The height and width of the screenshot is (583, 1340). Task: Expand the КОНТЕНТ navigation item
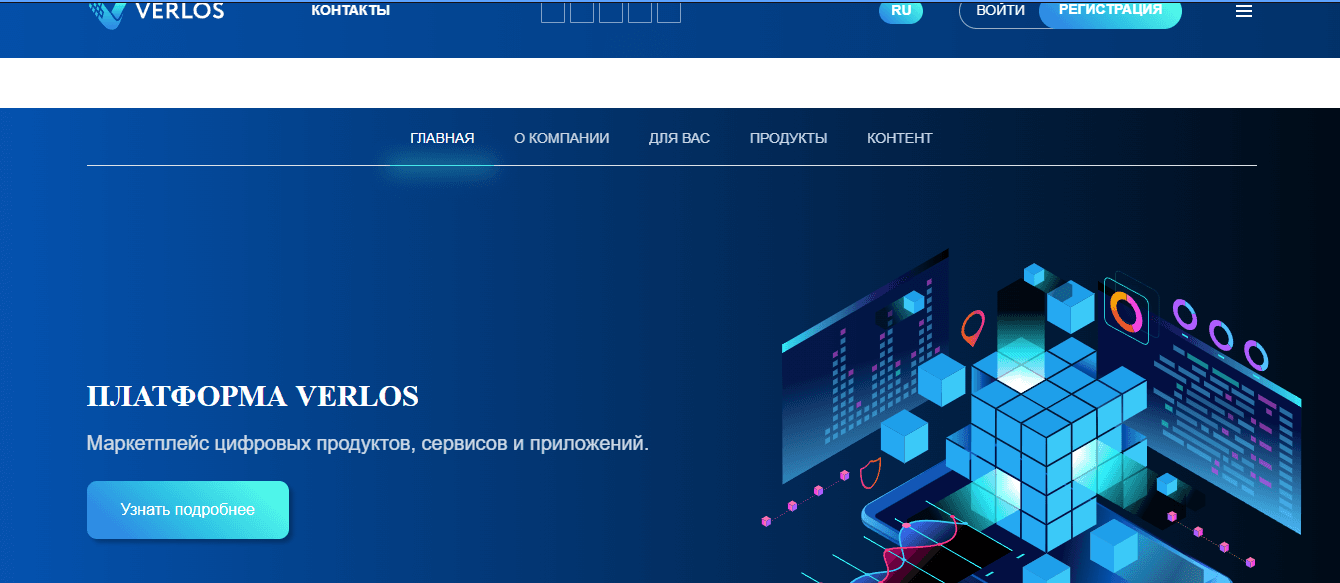click(x=899, y=138)
